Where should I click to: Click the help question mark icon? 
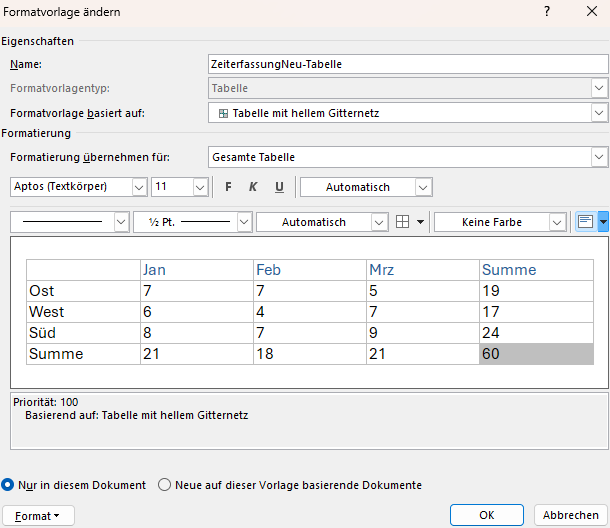(547, 11)
